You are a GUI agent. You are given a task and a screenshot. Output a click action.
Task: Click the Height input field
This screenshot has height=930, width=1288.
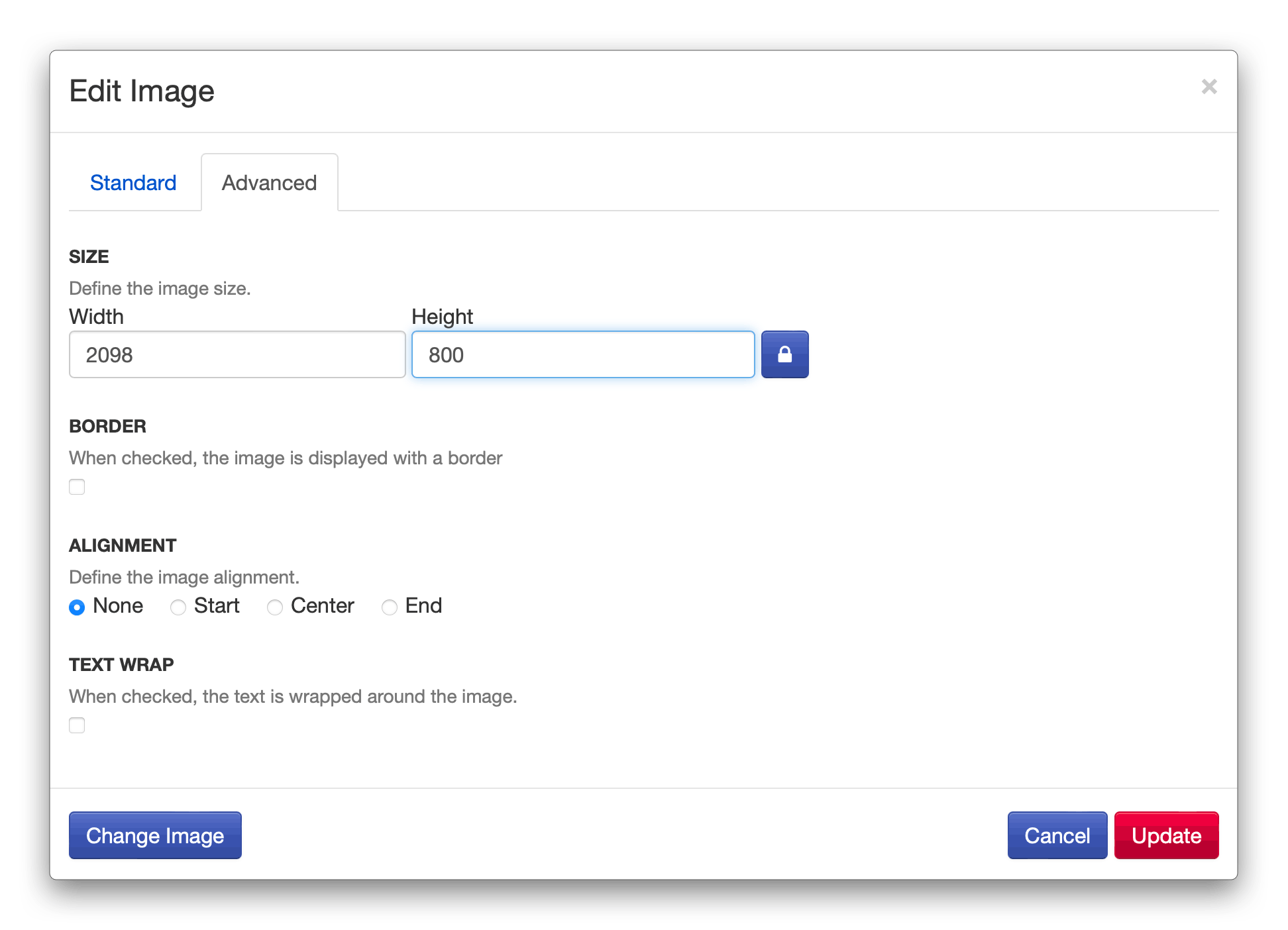pos(582,354)
